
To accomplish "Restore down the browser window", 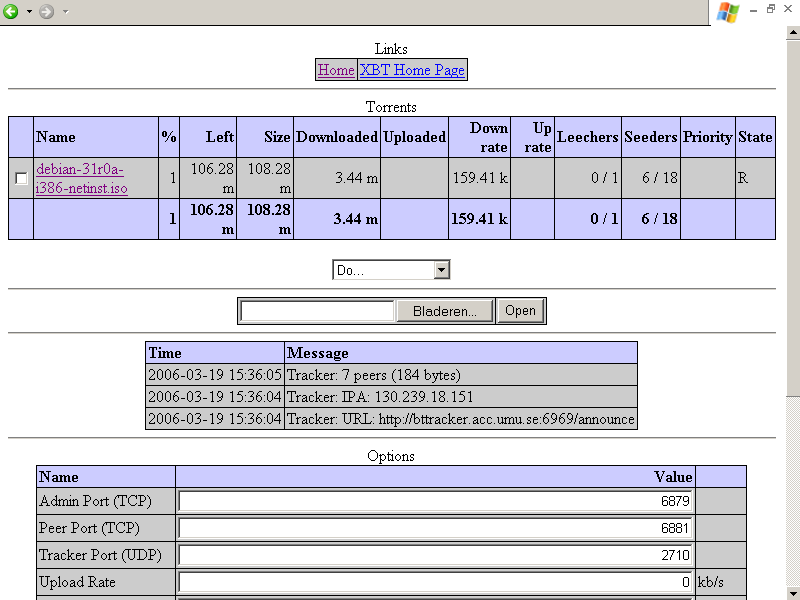I will coord(770,9).
